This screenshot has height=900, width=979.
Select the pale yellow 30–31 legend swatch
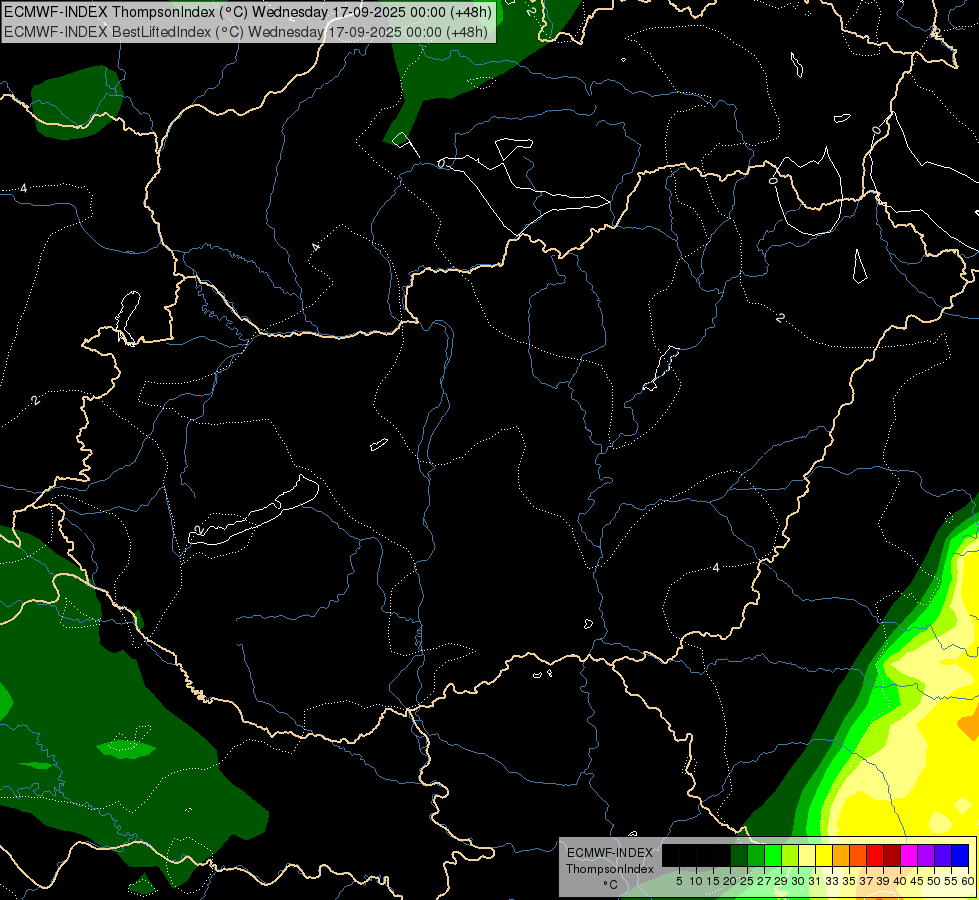click(x=807, y=855)
